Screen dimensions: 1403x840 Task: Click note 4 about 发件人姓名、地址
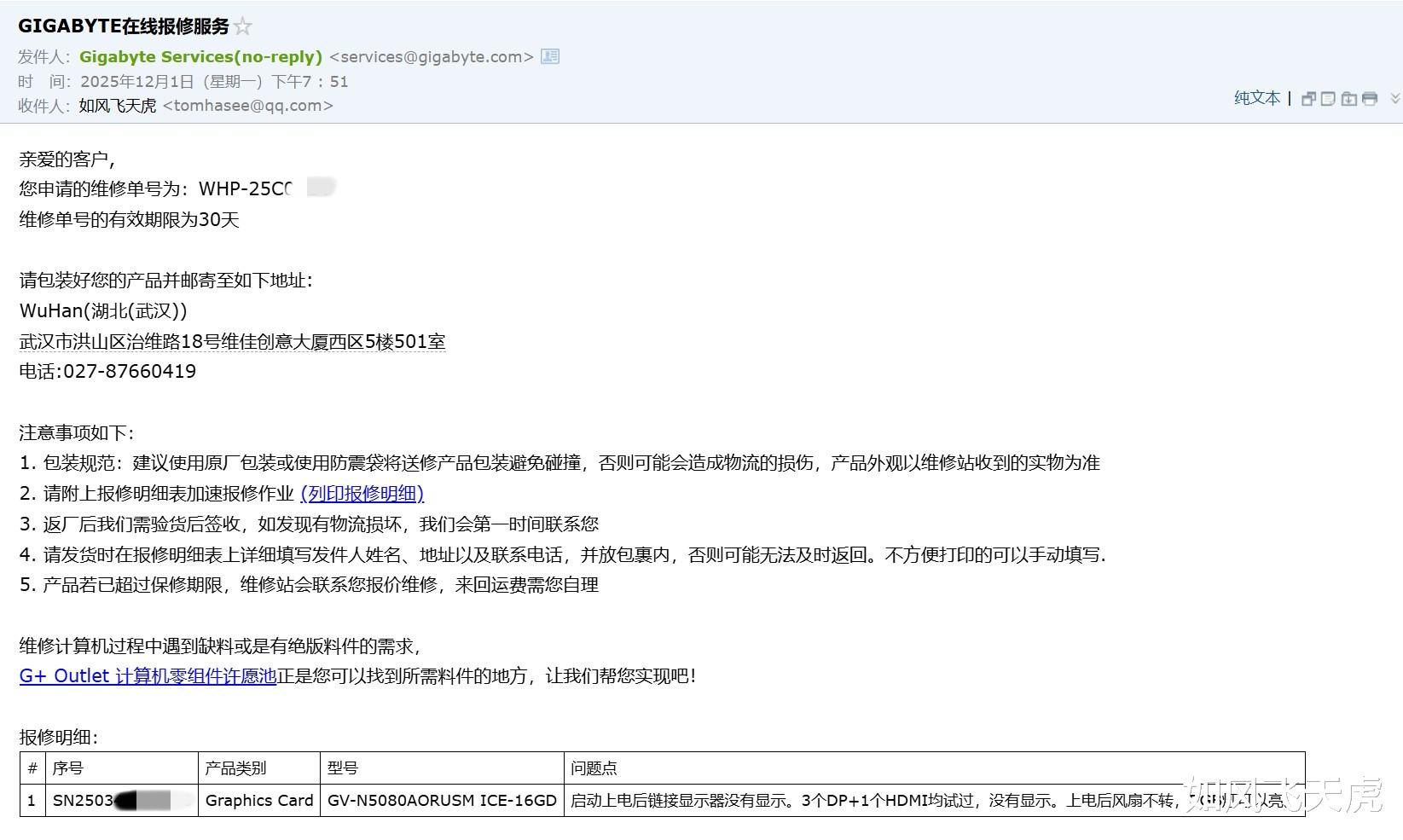[x=563, y=555]
